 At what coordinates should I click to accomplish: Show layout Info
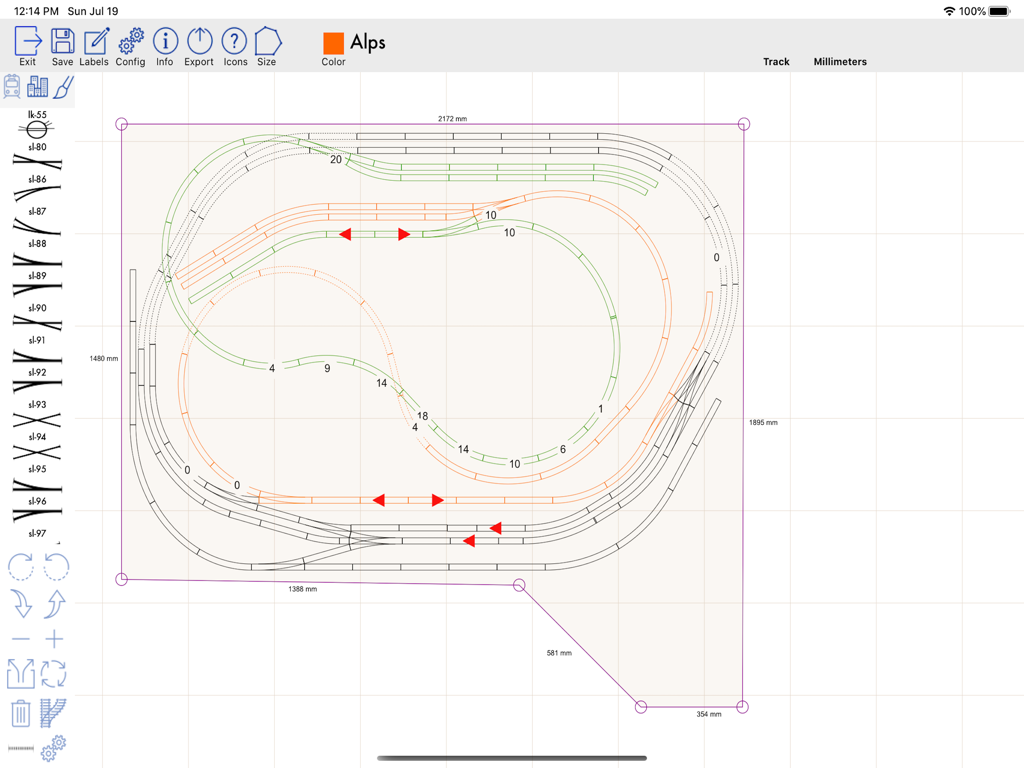(165, 43)
